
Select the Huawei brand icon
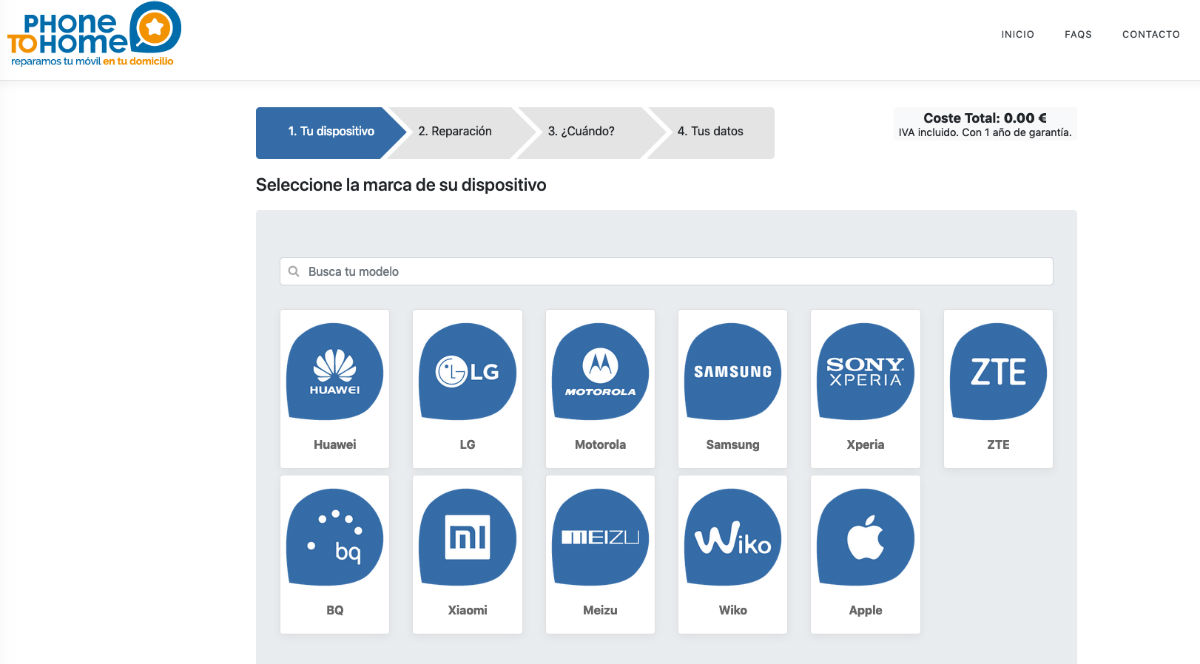click(x=334, y=372)
